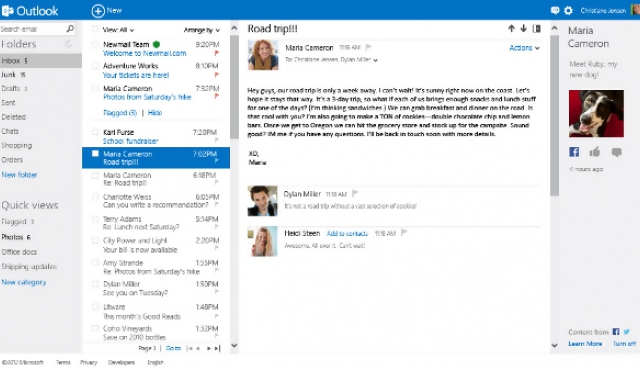Click the search magnifier icon
This screenshot has height=370, width=640.
70,29
